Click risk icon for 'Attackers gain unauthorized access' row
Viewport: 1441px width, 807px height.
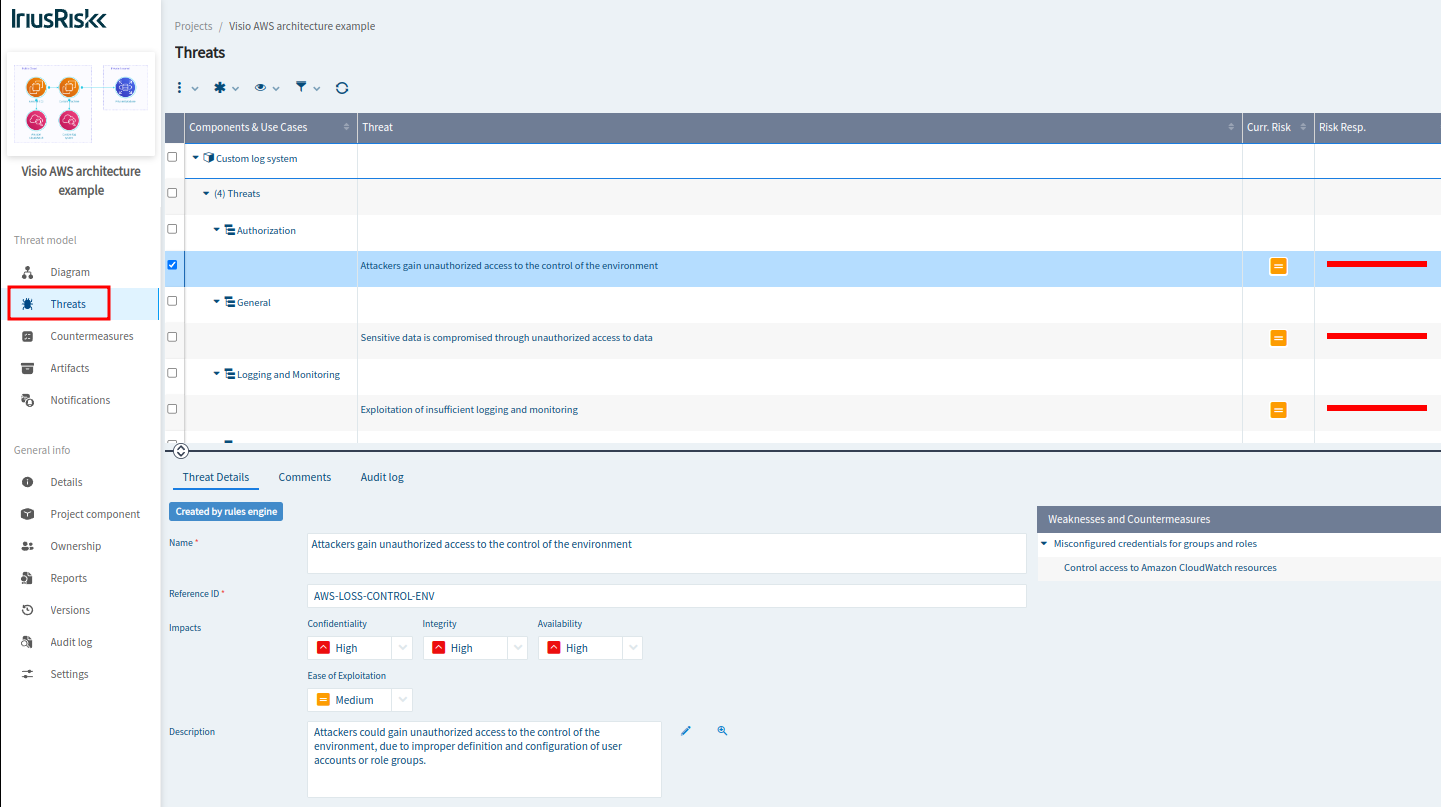point(1278,266)
